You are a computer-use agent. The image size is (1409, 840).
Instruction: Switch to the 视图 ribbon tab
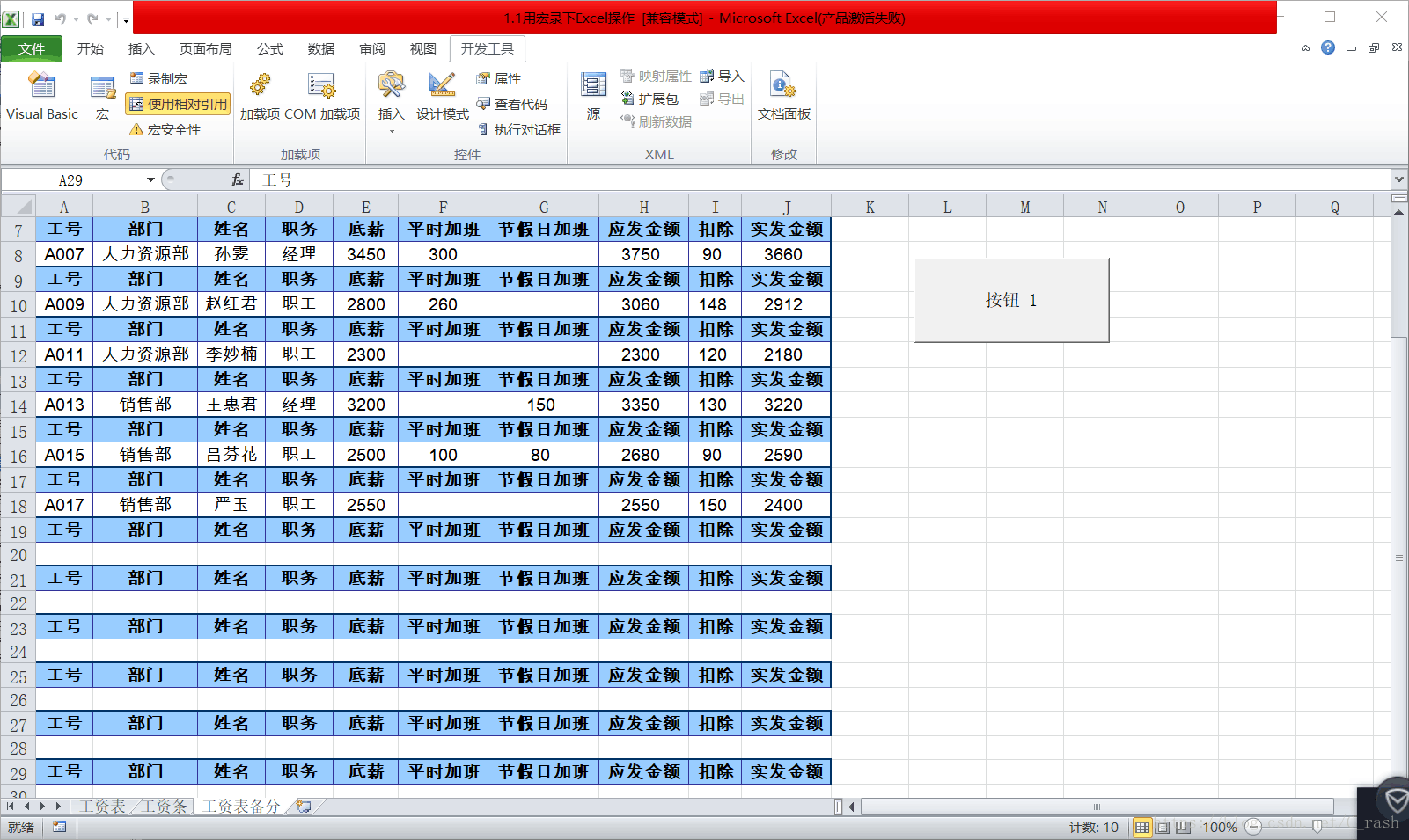tap(422, 48)
